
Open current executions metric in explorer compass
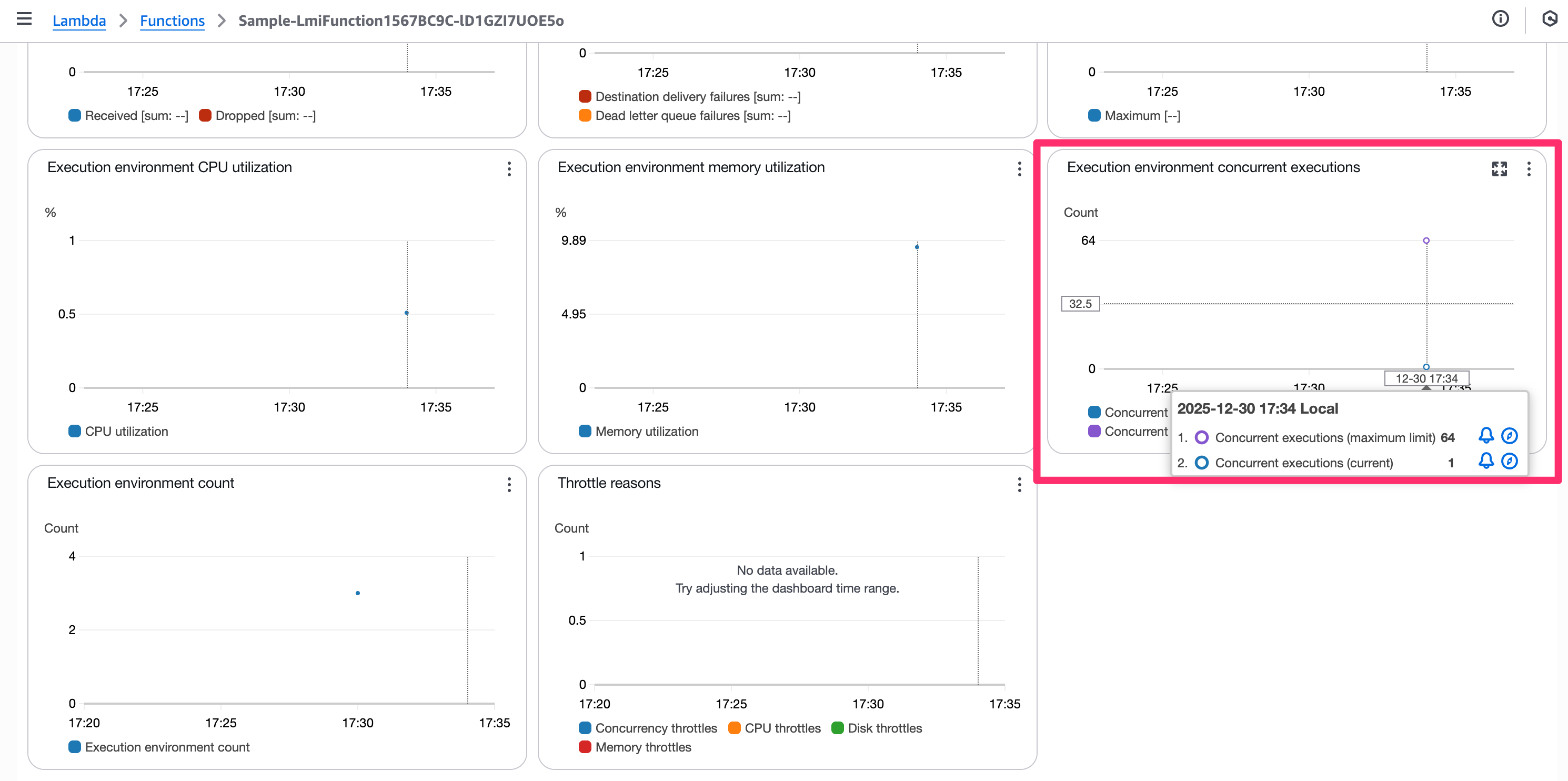1509,461
